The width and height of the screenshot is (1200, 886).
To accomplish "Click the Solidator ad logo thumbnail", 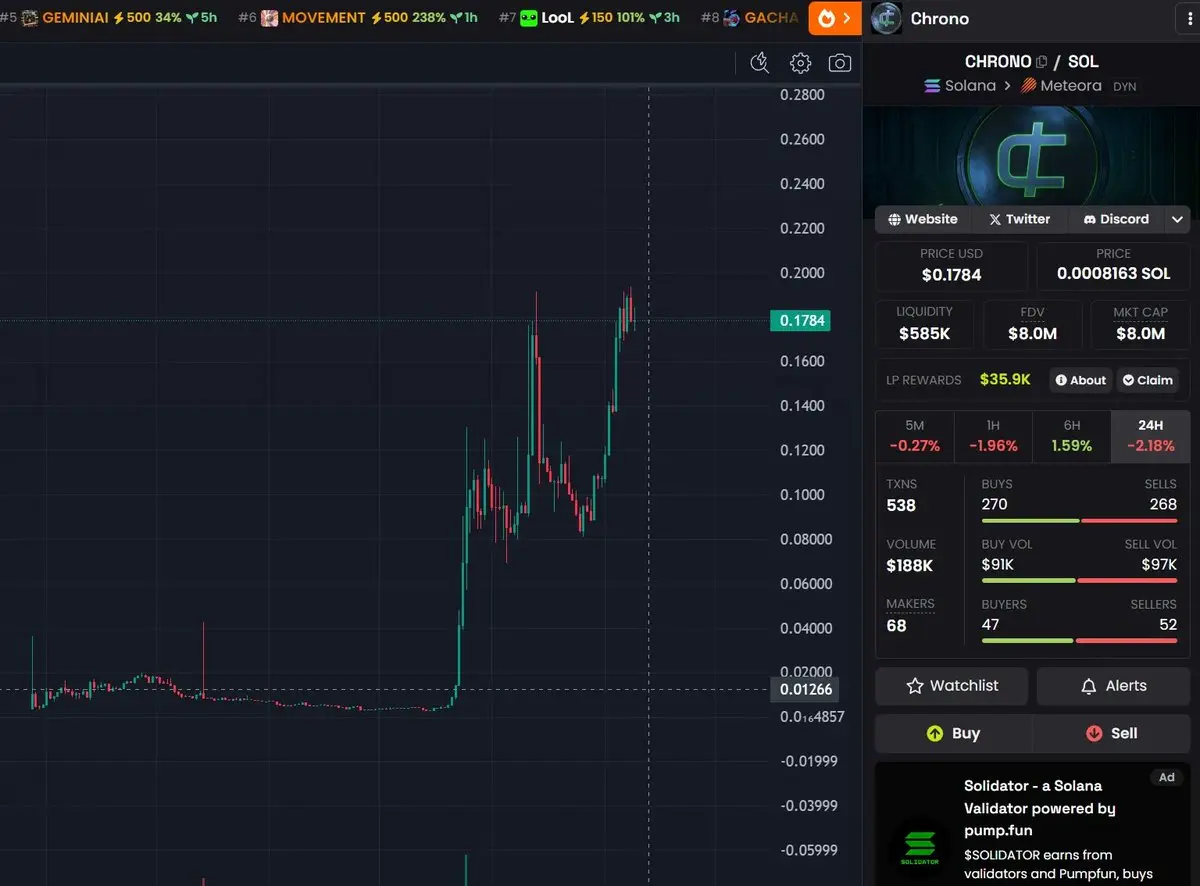I will [920, 848].
